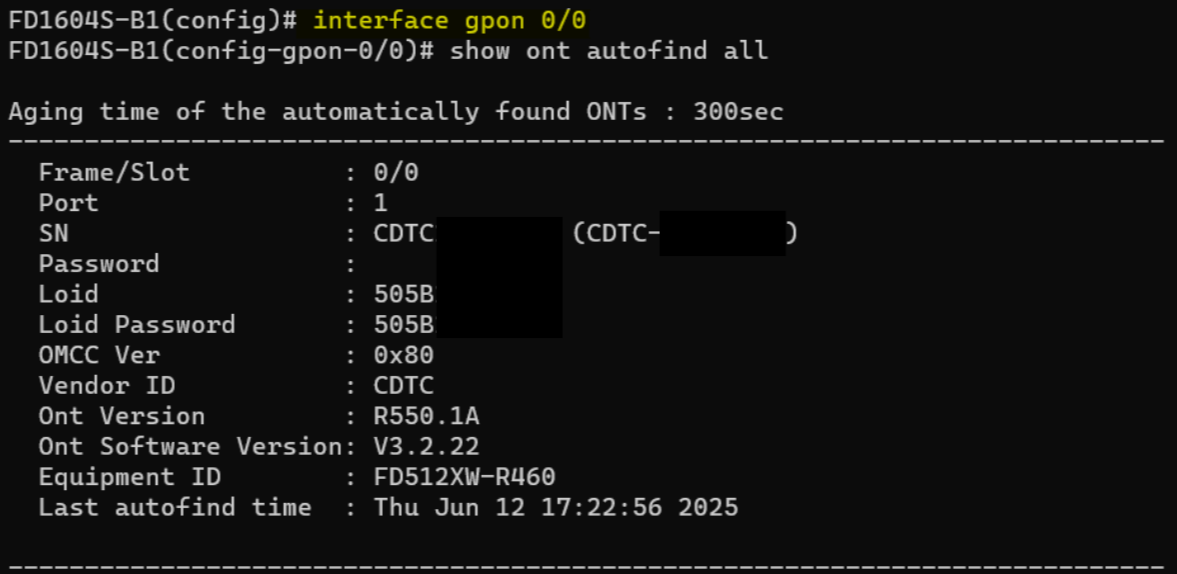
Task: Click the Ont Software Version V3.2.22
Action: (426, 446)
